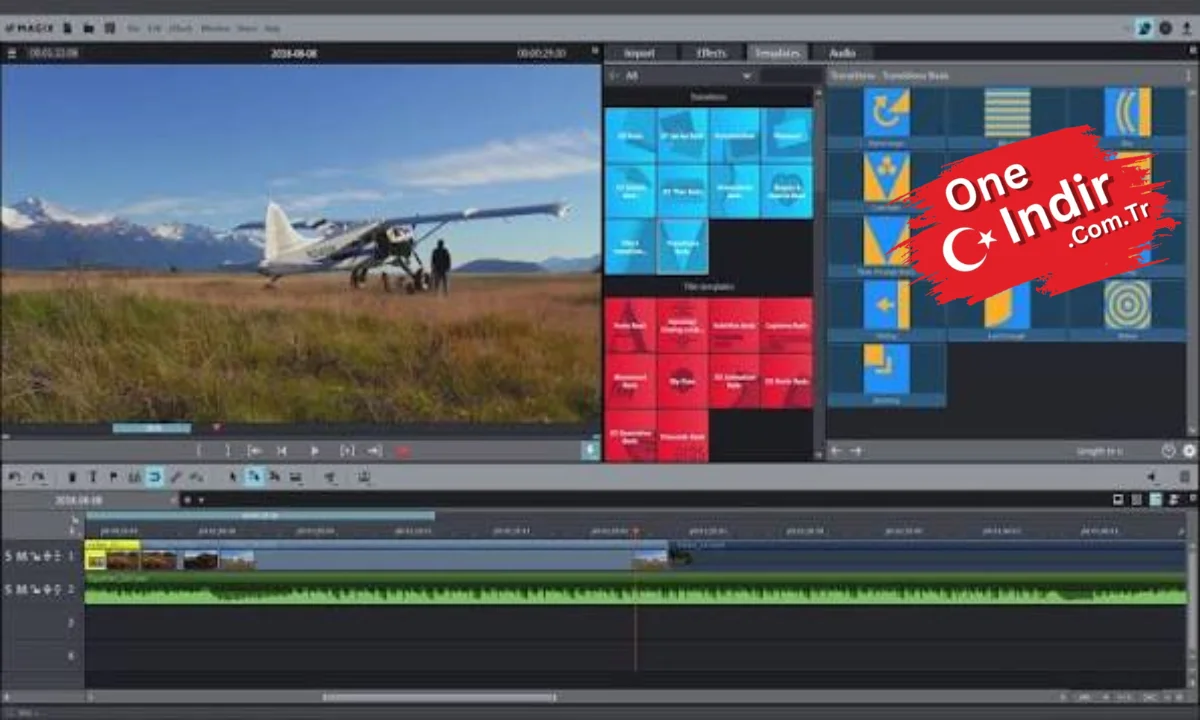Create a new project with the page icon
Image resolution: width=1200 pixels, height=720 pixels.
tap(66, 28)
